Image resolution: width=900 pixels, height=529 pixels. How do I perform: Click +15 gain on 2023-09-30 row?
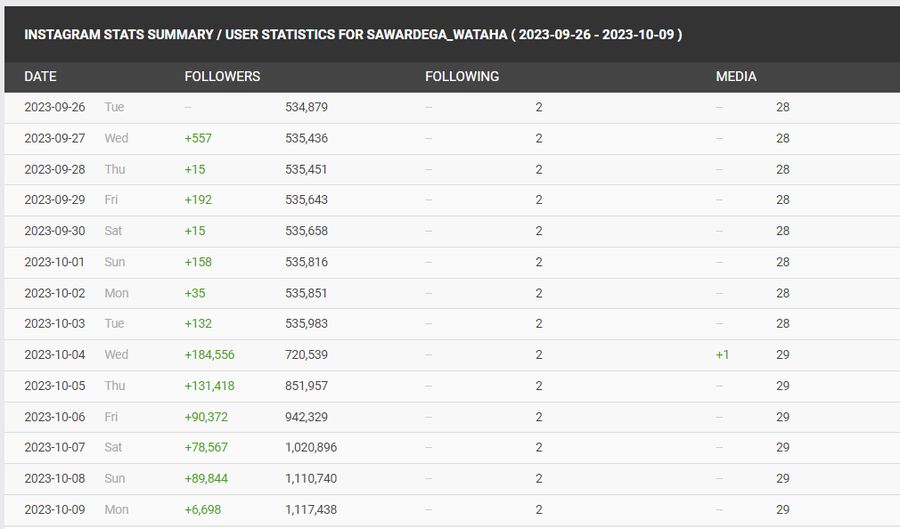pos(195,231)
